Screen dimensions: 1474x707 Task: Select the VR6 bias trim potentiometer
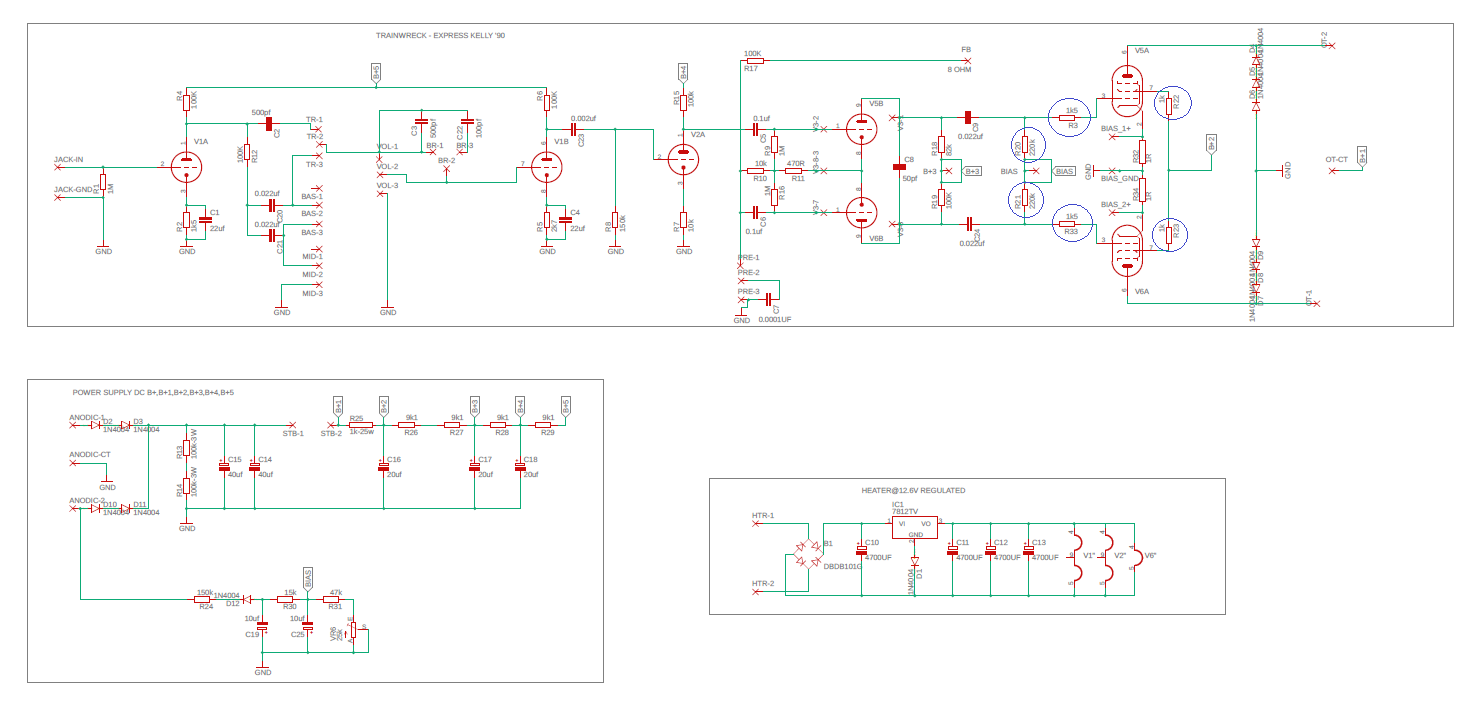(352, 632)
